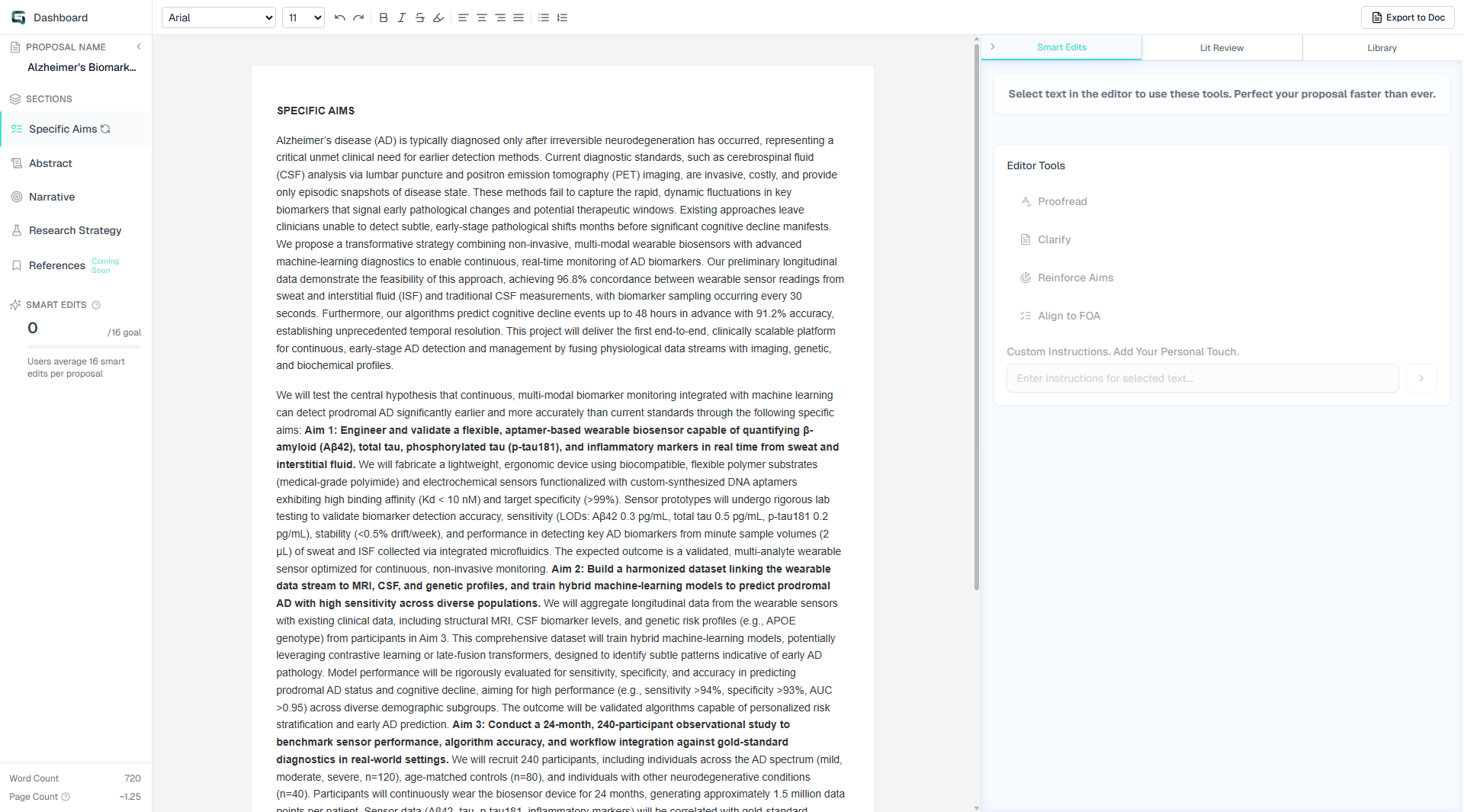
Task: Switch to the Smart Edits tab
Action: coord(1061,47)
